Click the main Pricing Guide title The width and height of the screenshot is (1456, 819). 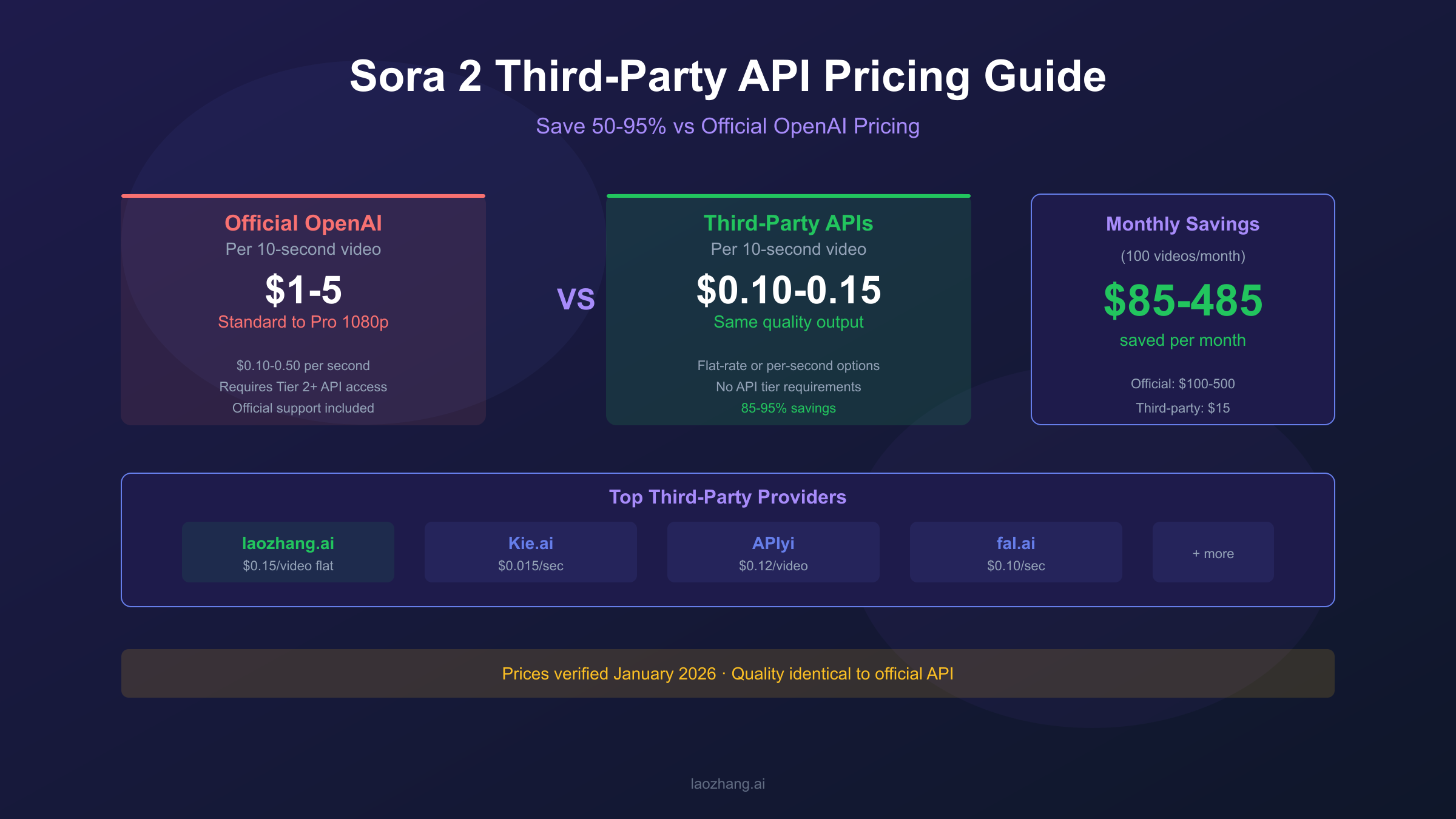[727, 76]
